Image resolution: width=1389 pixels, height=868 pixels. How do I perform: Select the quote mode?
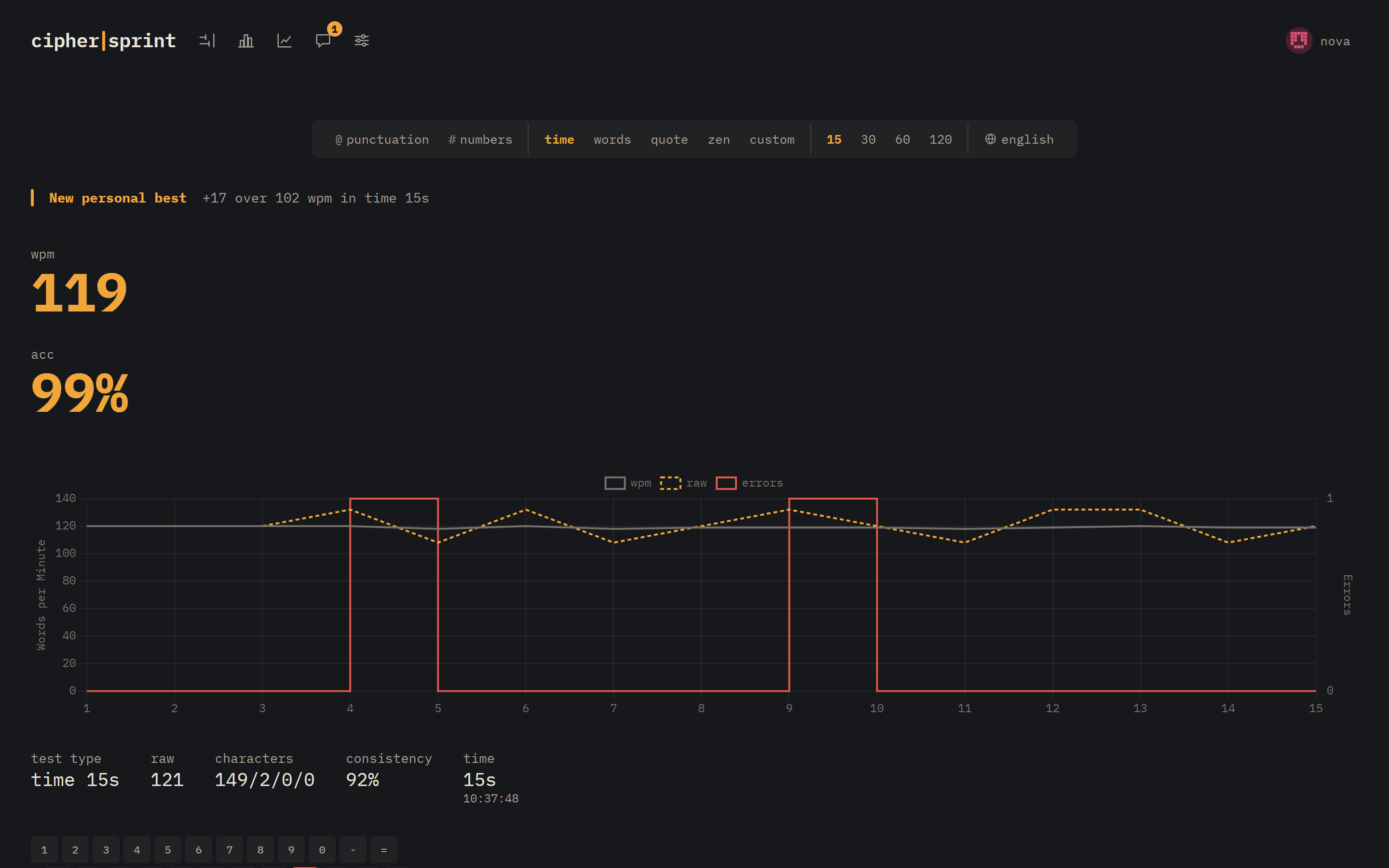tap(669, 139)
